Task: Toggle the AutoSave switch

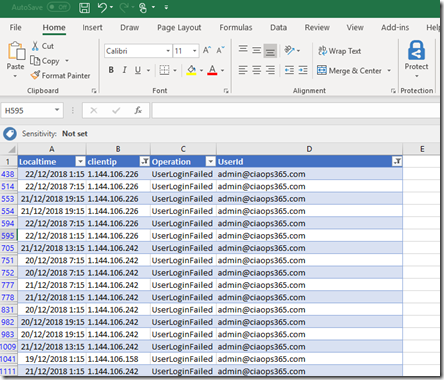Action: [58, 7]
